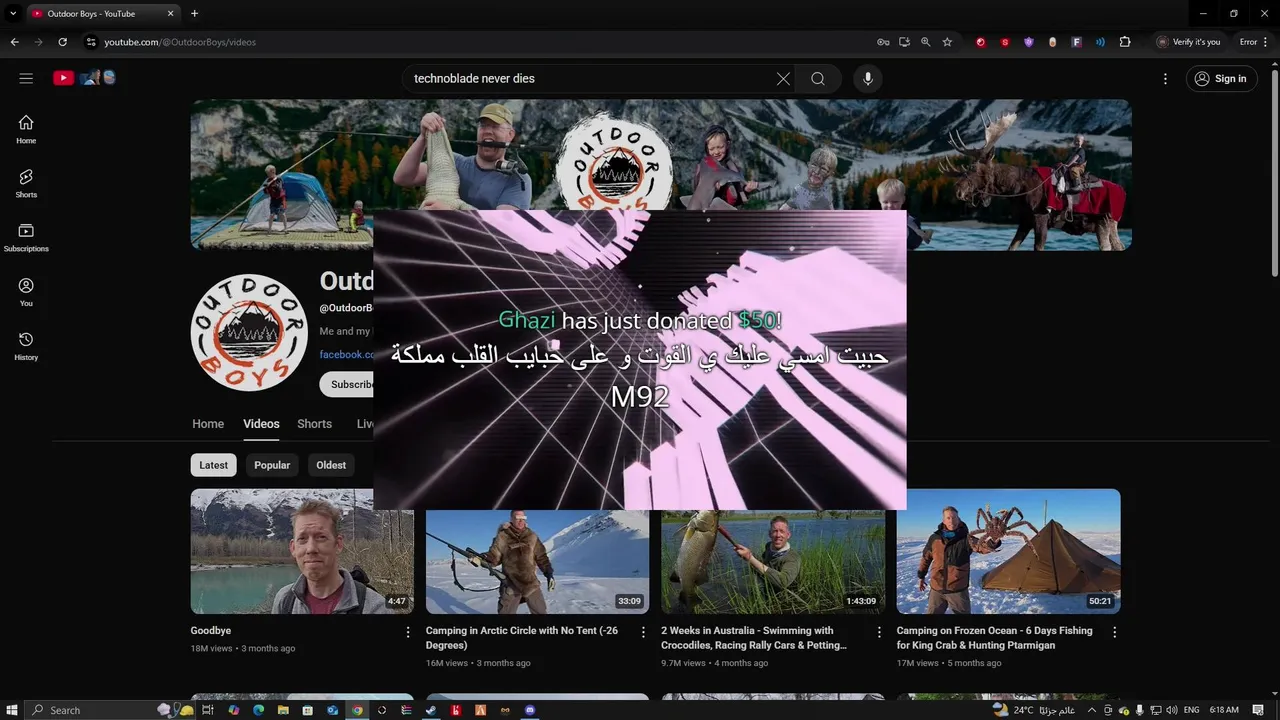Click the 'Verify it's you' profile chip
Viewport: 1280px width, 720px height.
tap(1189, 42)
